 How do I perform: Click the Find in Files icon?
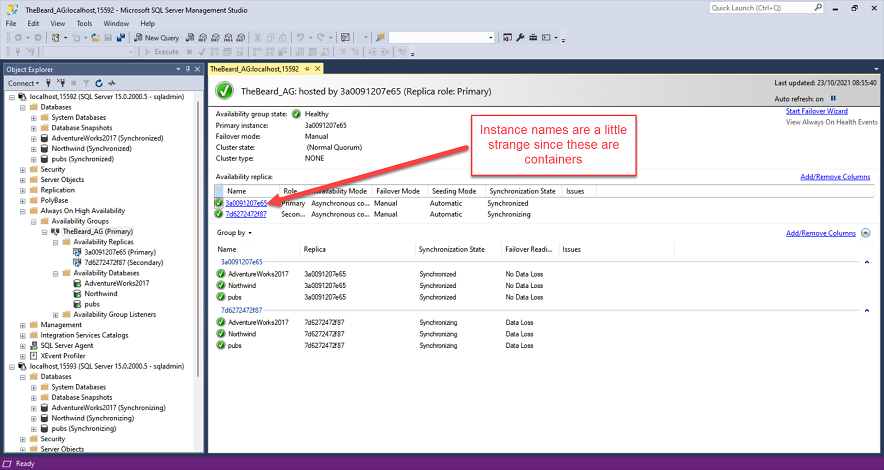(381, 38)
